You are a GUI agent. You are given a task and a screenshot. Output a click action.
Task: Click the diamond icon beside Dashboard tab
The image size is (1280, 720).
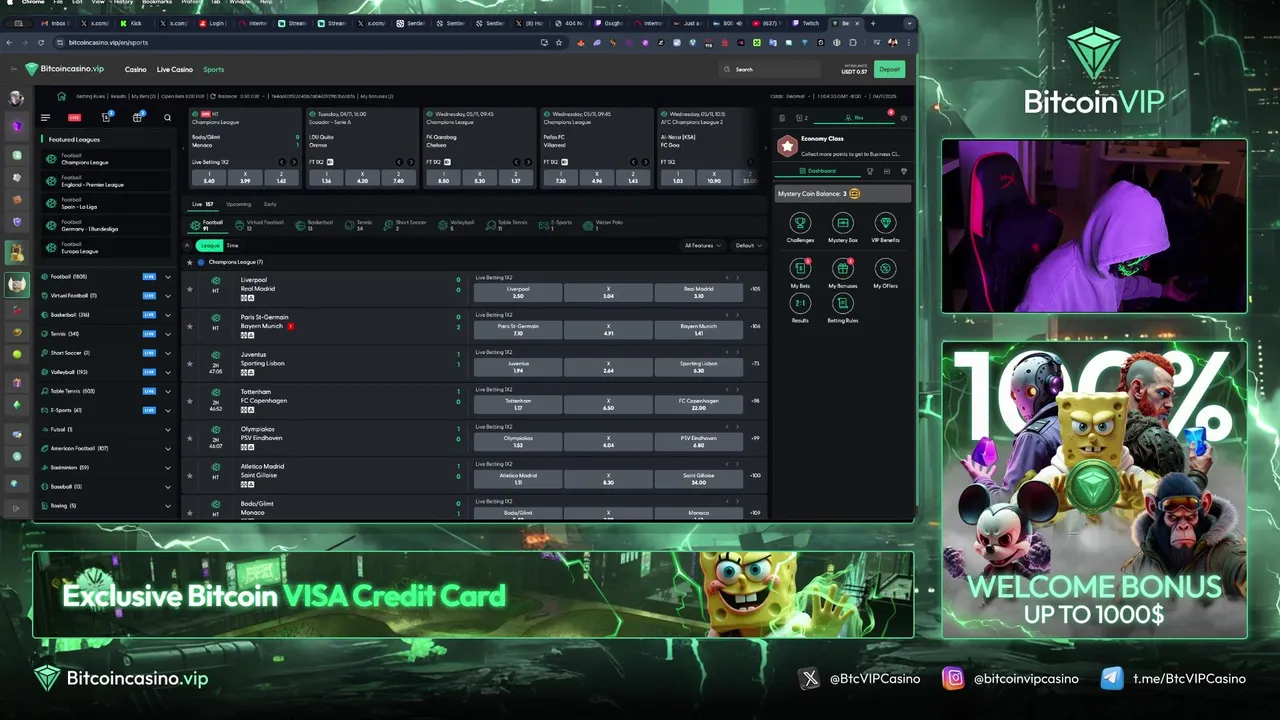[x=904, y=171]
